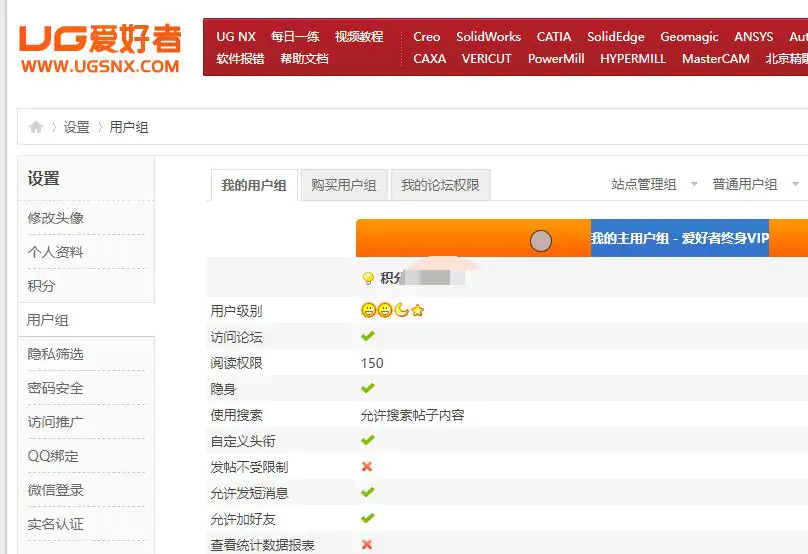Open 实名认证 in settings sidebar
This screenshot has height=554, width=808.
[56, 524]
